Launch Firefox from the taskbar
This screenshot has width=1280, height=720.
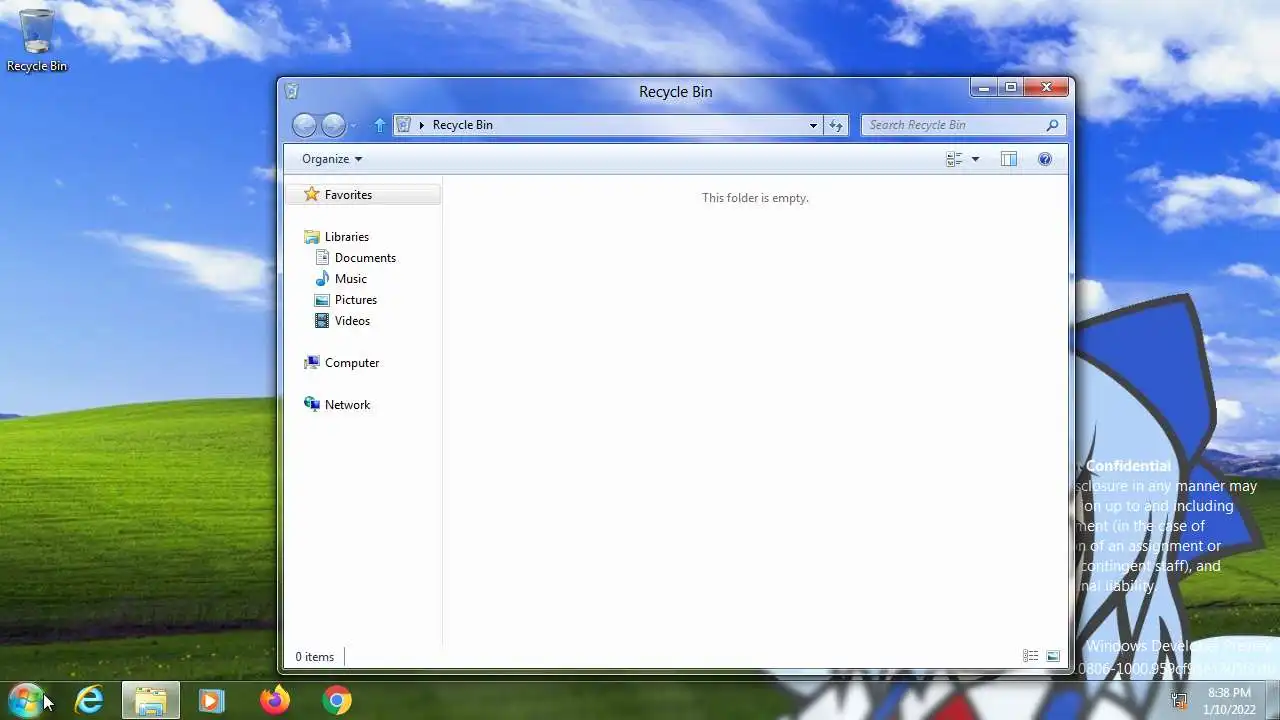[274, 700]
